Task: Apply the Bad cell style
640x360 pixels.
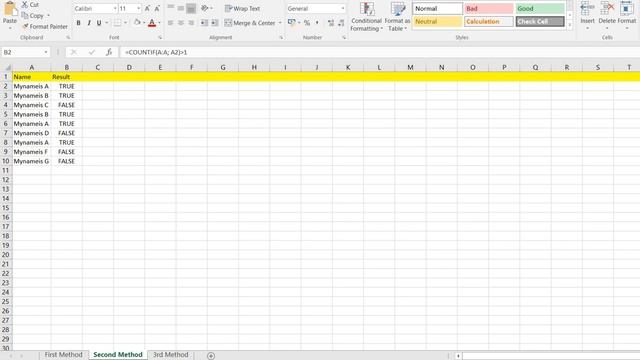Action: [489, 9]
